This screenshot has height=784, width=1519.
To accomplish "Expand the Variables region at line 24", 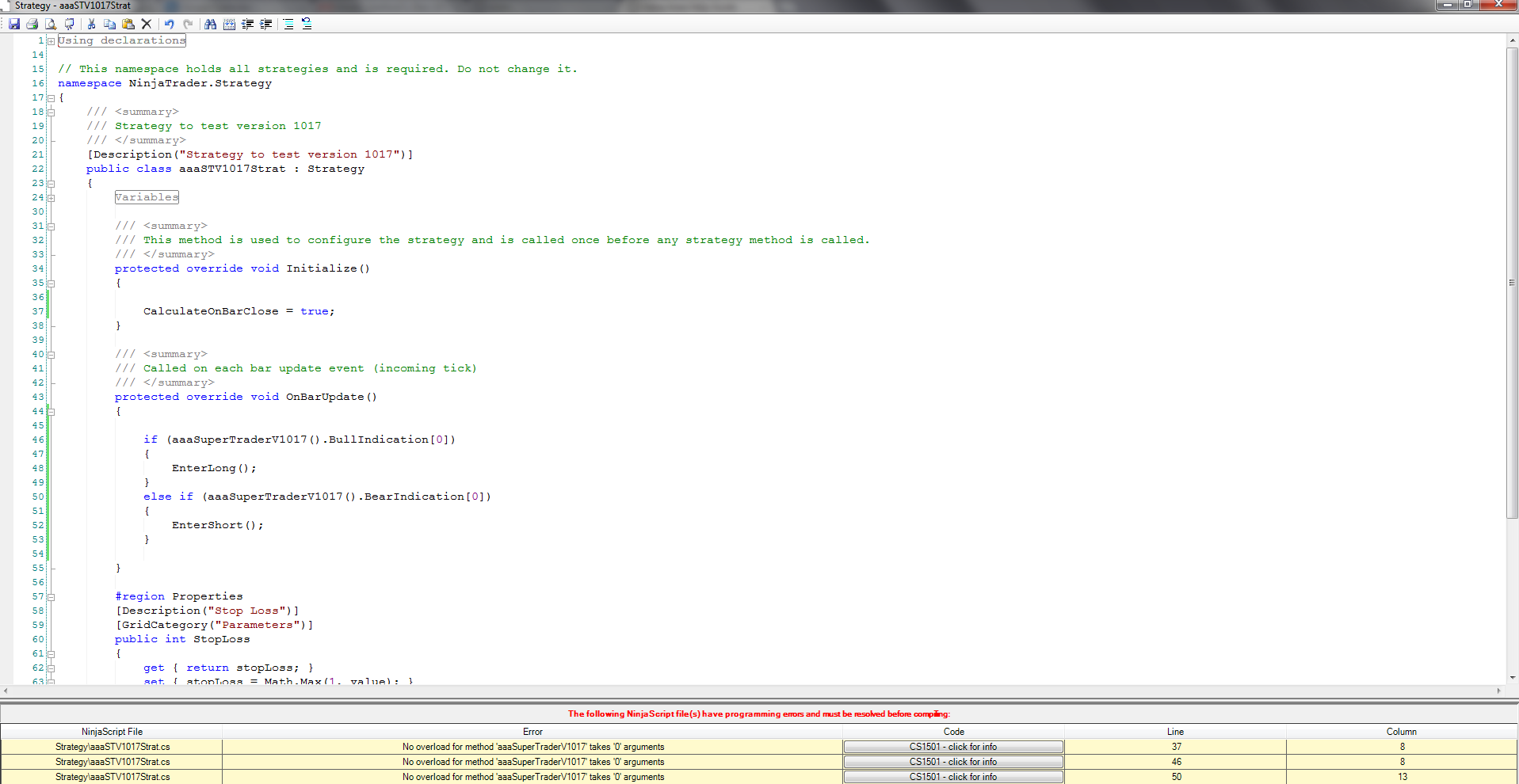I will (51, 198).
